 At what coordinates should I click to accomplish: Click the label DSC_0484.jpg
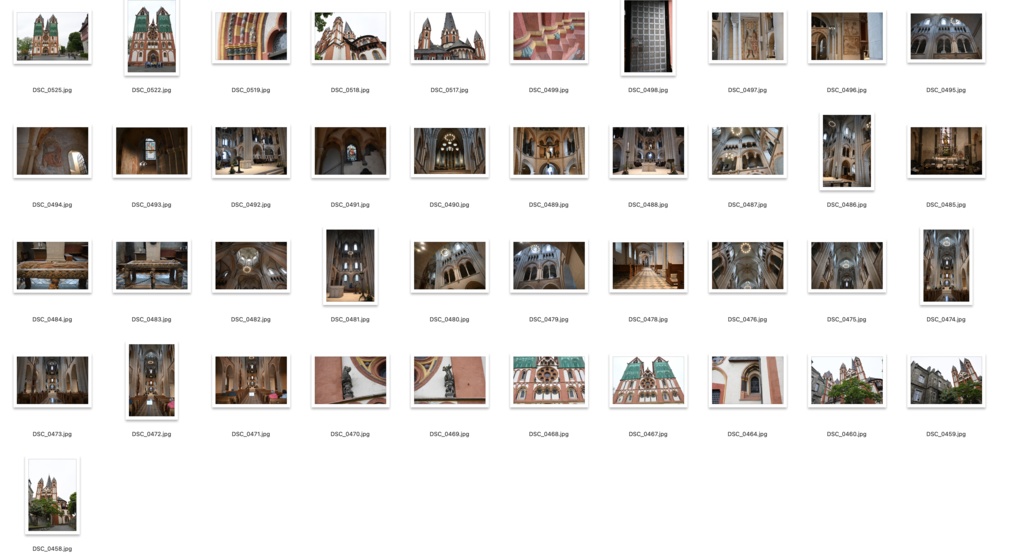pyautogui.click(x=52, y=319)
